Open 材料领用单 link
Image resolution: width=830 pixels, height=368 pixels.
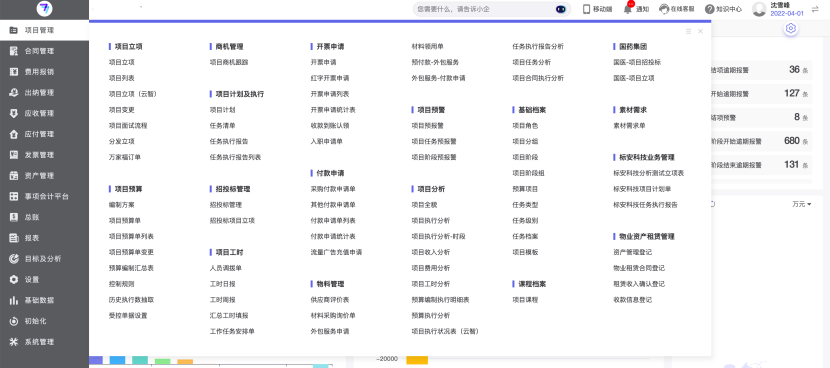(x=427, y=46)
